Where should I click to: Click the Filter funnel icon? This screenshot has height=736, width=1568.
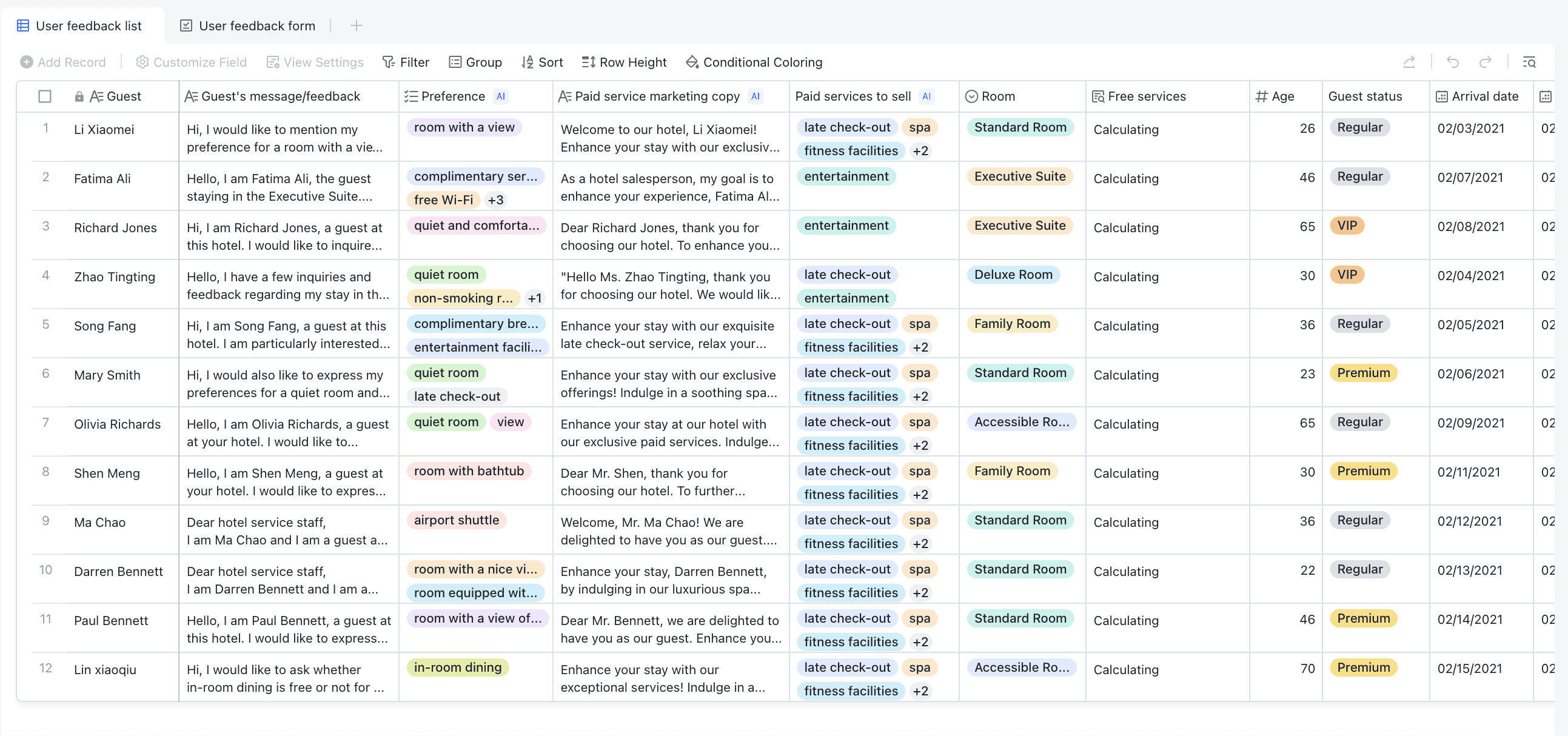coord(388,62)
